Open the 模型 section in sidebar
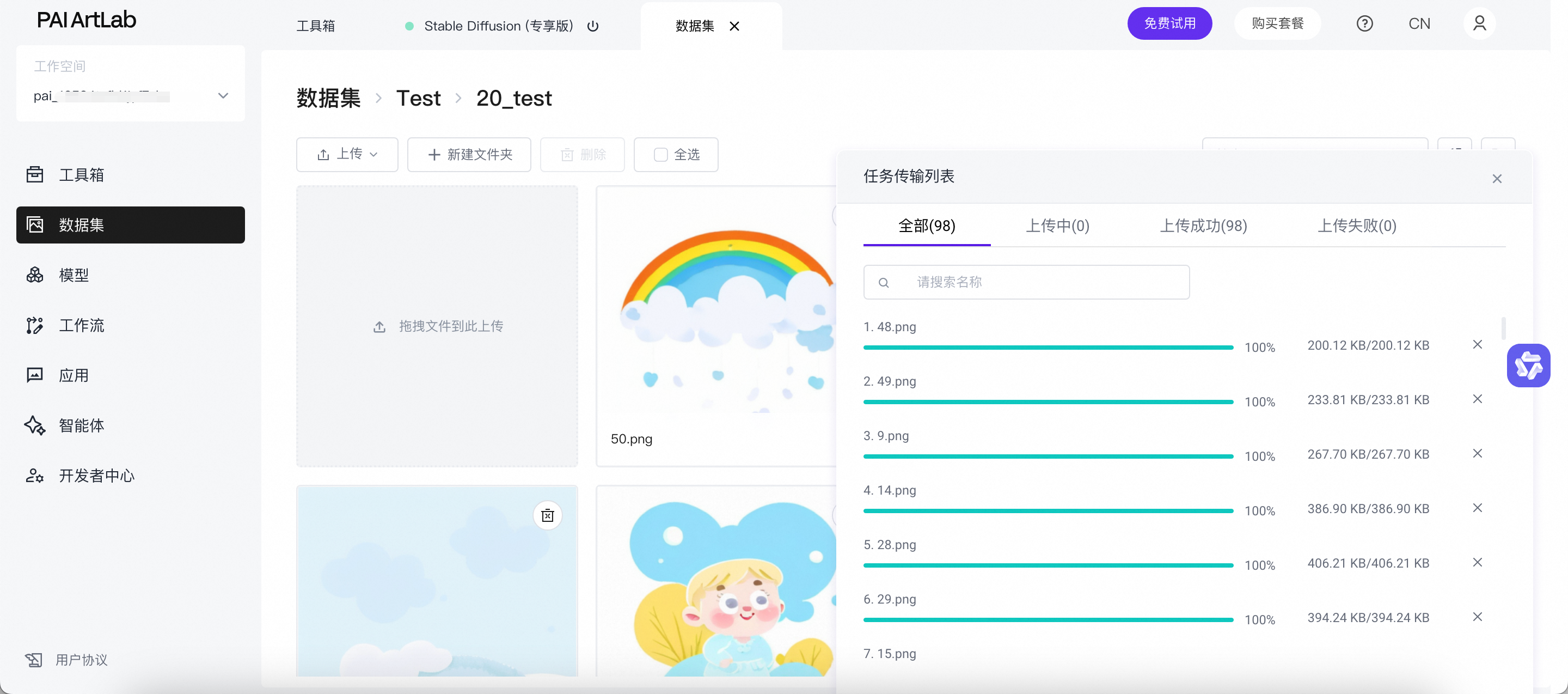Screen dimensions: 1568x694 pyautogui.click(x=73, y=275)
